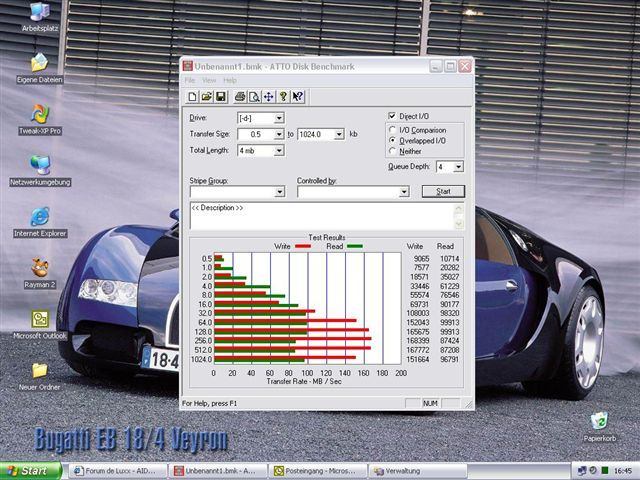Switch to Verwaltung taskbar window
The image size is (640, 480).
tap(418, 471)
